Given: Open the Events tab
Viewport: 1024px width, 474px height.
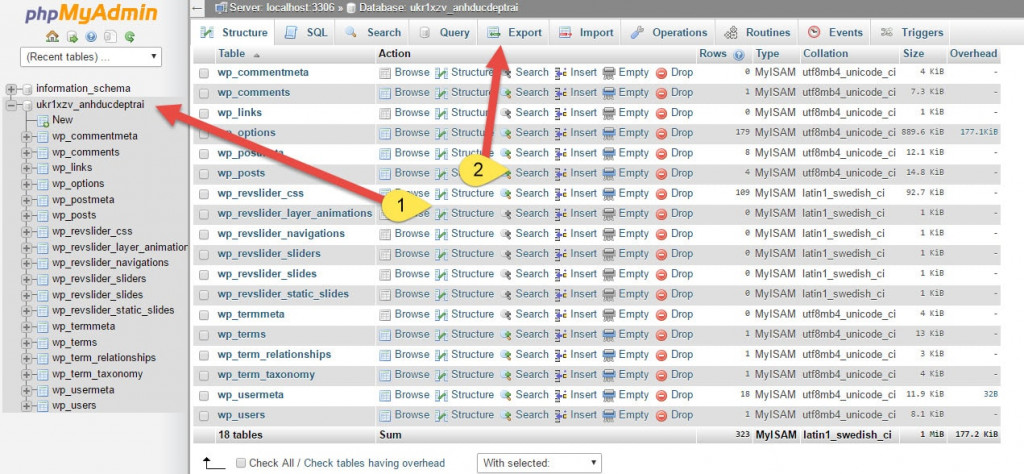Looking at the screenshot, I should click(x=835, y=33).
